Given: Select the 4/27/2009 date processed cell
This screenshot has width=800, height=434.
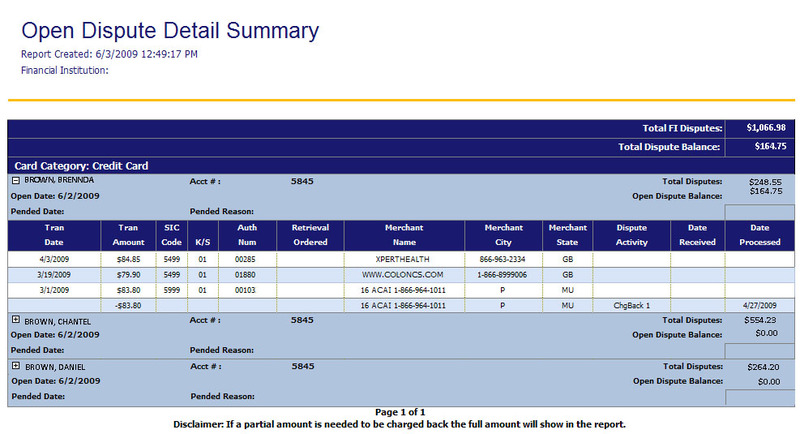Looking at the screenshot, I should pyautogui.click(x=759, y=304).
